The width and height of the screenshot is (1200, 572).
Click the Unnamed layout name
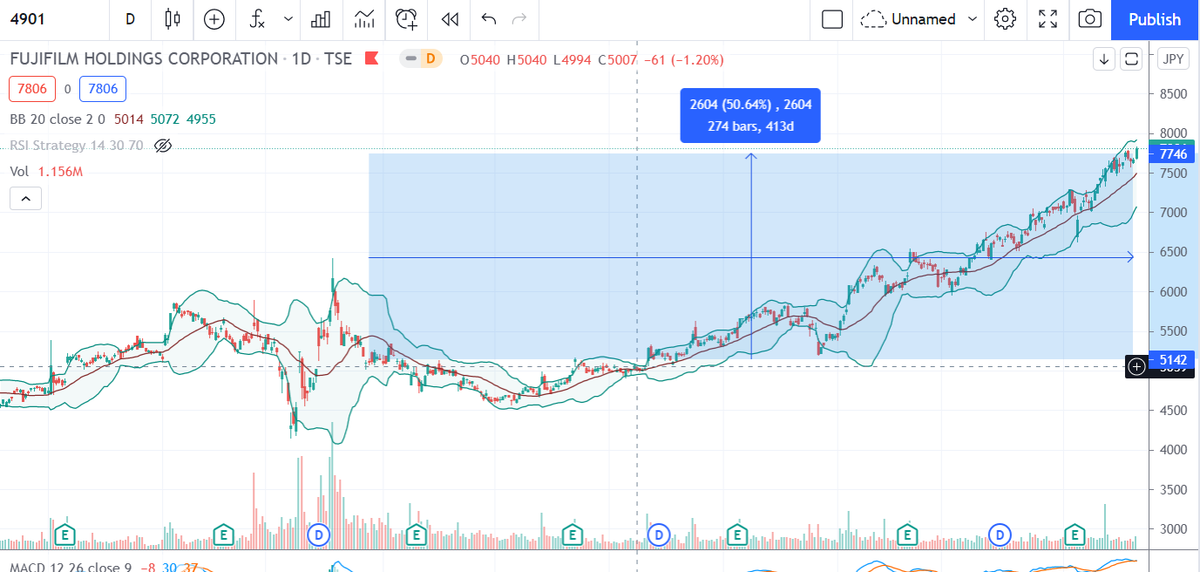(924, 19)
